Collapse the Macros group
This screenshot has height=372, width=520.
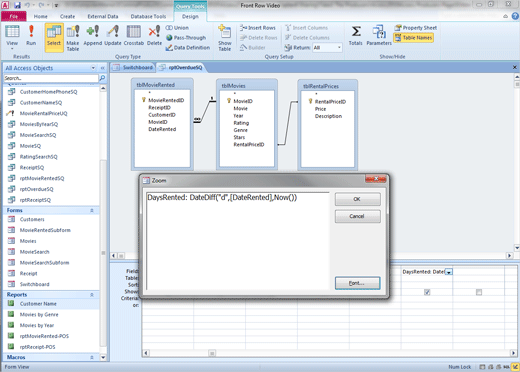tap(92, 357)
